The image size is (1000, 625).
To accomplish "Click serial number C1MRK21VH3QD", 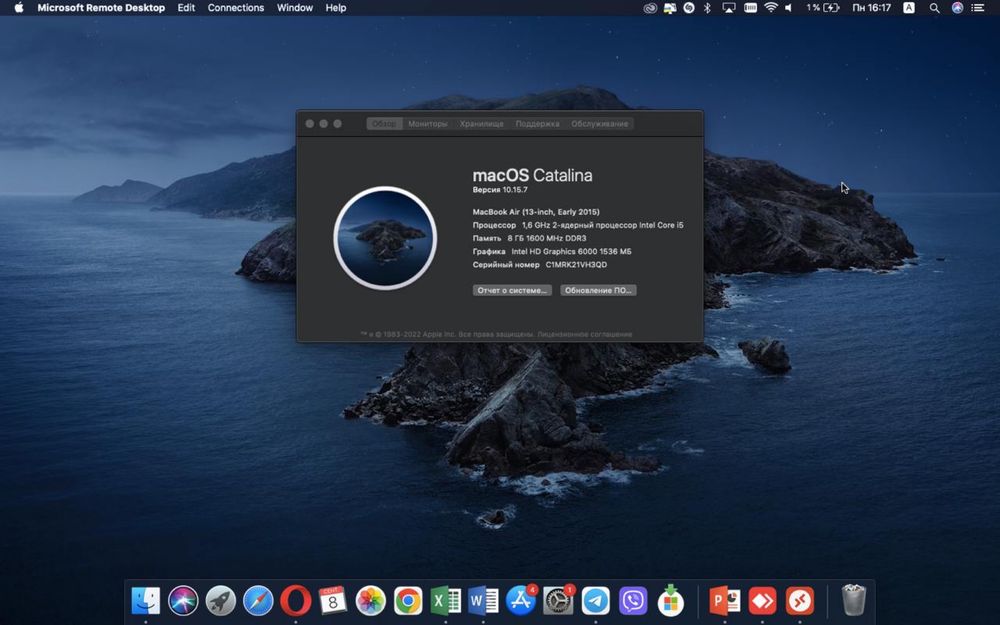I will coord(576,265).
